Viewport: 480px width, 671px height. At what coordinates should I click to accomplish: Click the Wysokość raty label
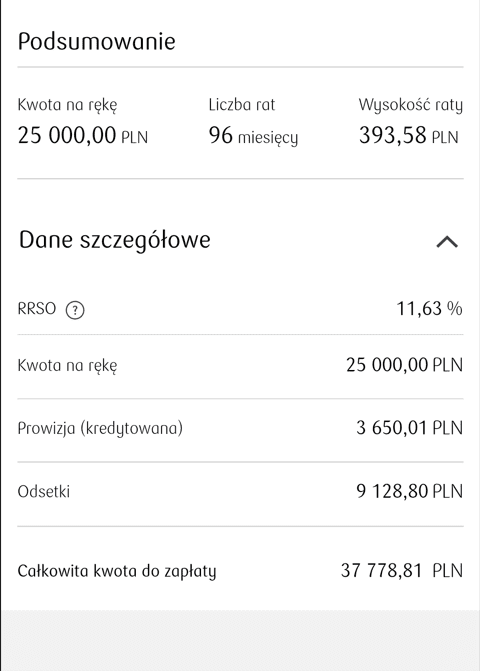tap(411, 105)
